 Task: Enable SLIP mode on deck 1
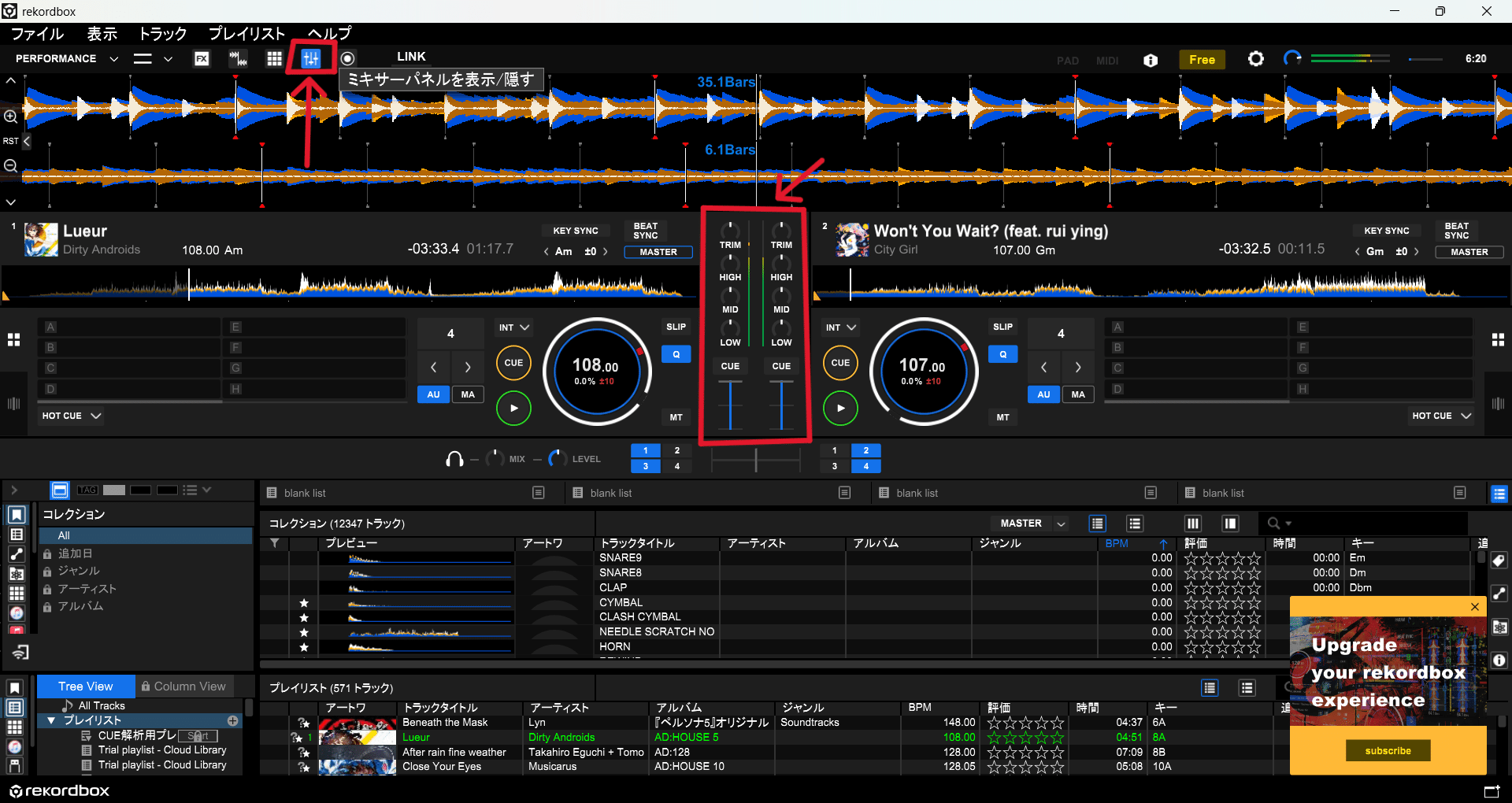click(676, 327)
